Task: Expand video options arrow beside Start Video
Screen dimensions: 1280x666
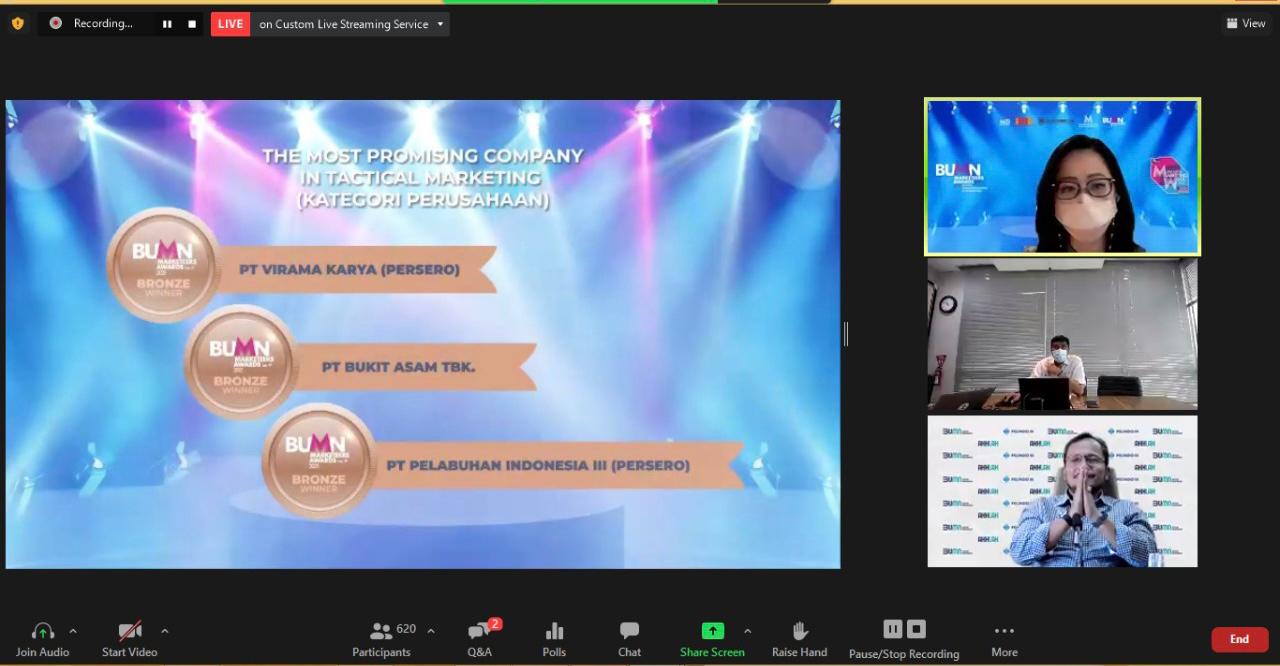Action: point(164,630)
